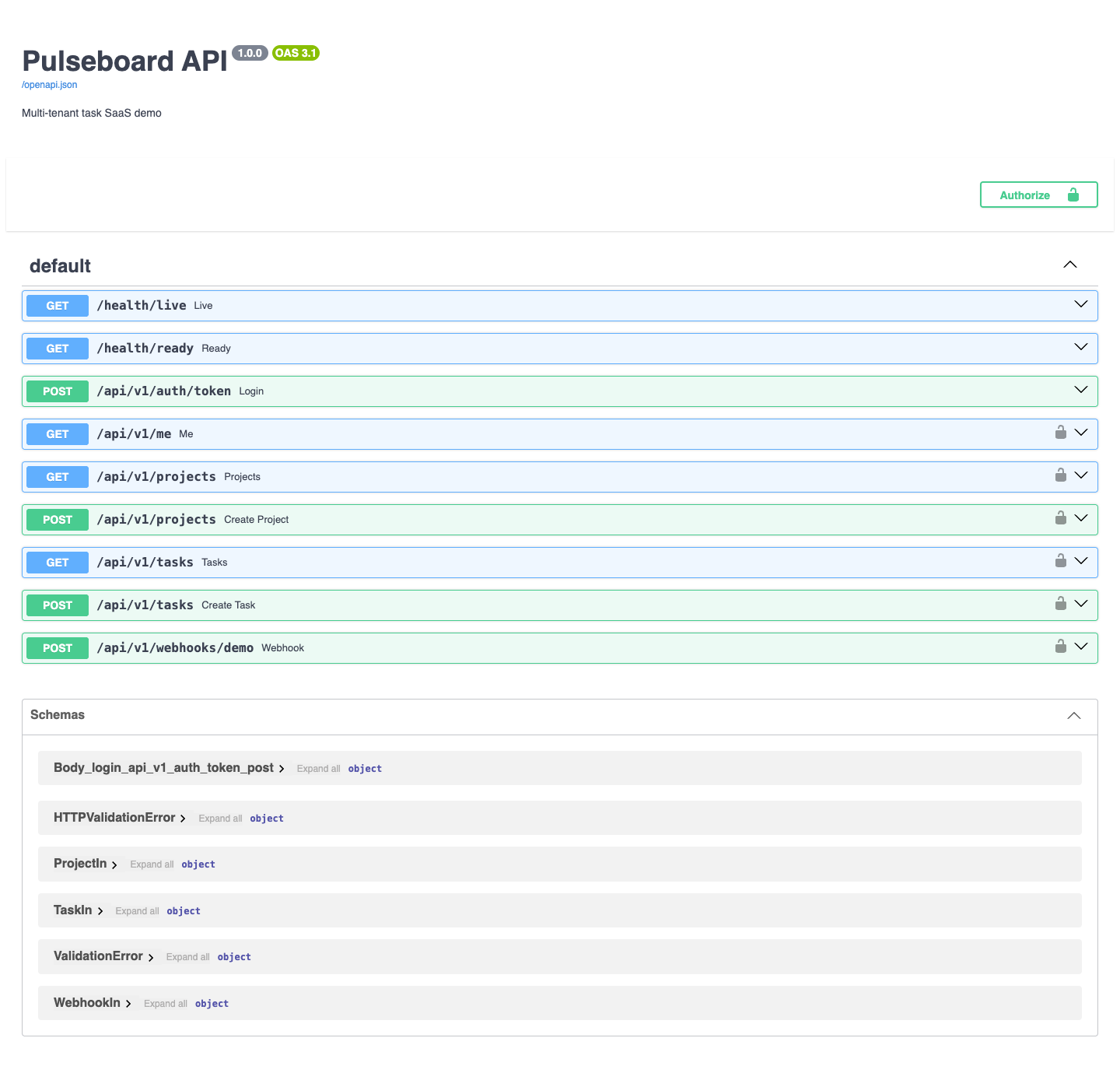Image resolution: width=1120 pixels, height=1066 pixels.
Task: Expand the GET /health/live operation chevron
Action: click(1081, 304)
